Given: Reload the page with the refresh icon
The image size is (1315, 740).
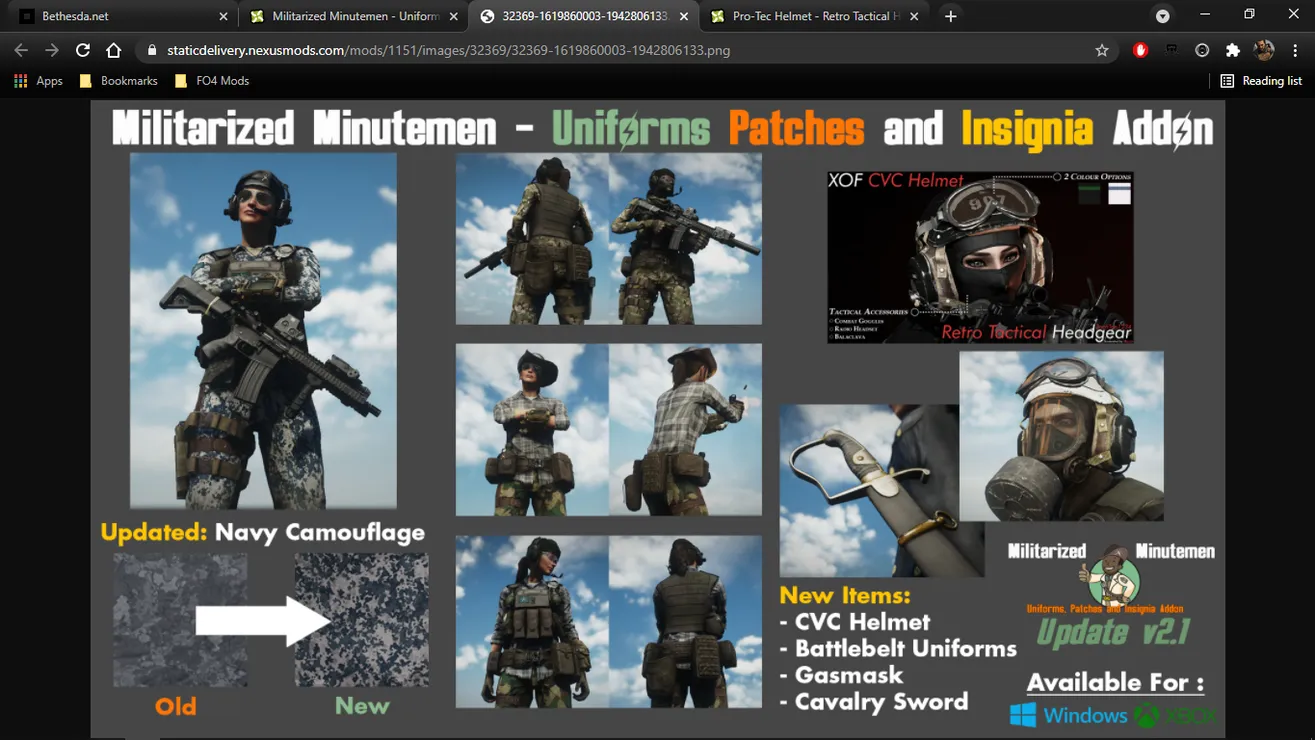Looking at the screenshot, I should coord(83,50).
